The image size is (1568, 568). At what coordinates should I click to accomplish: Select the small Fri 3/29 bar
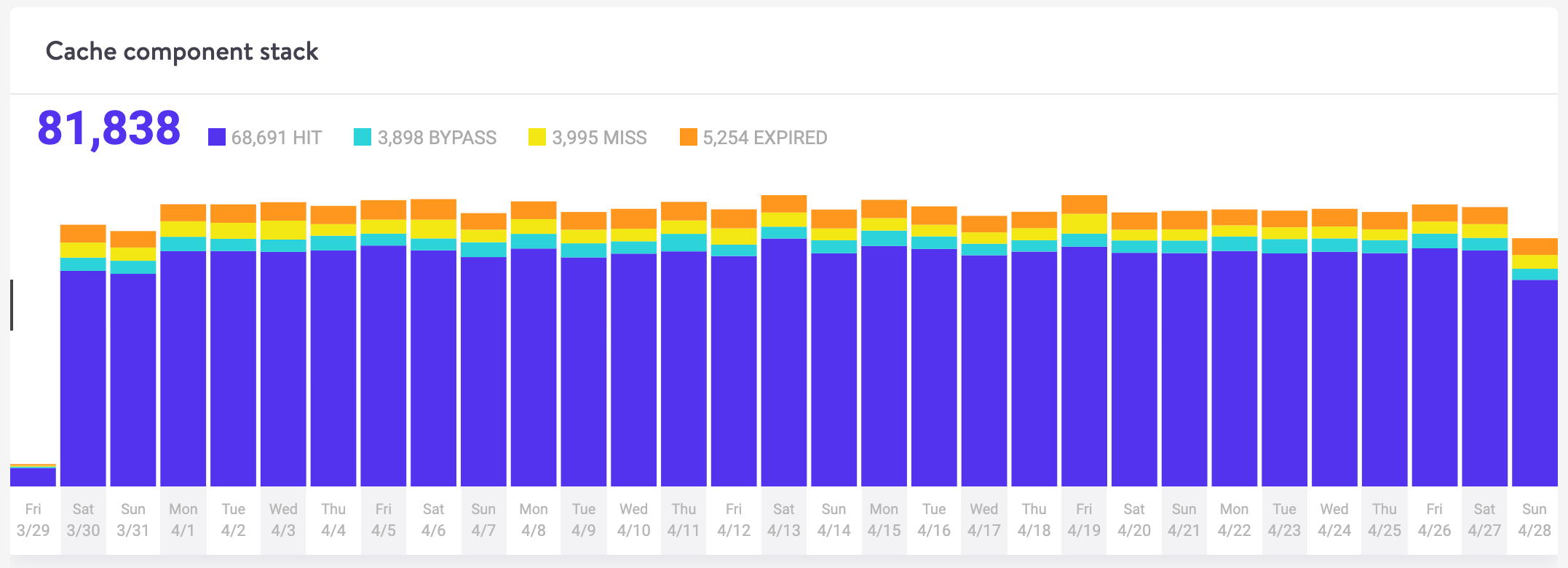[x=33, y=476]
